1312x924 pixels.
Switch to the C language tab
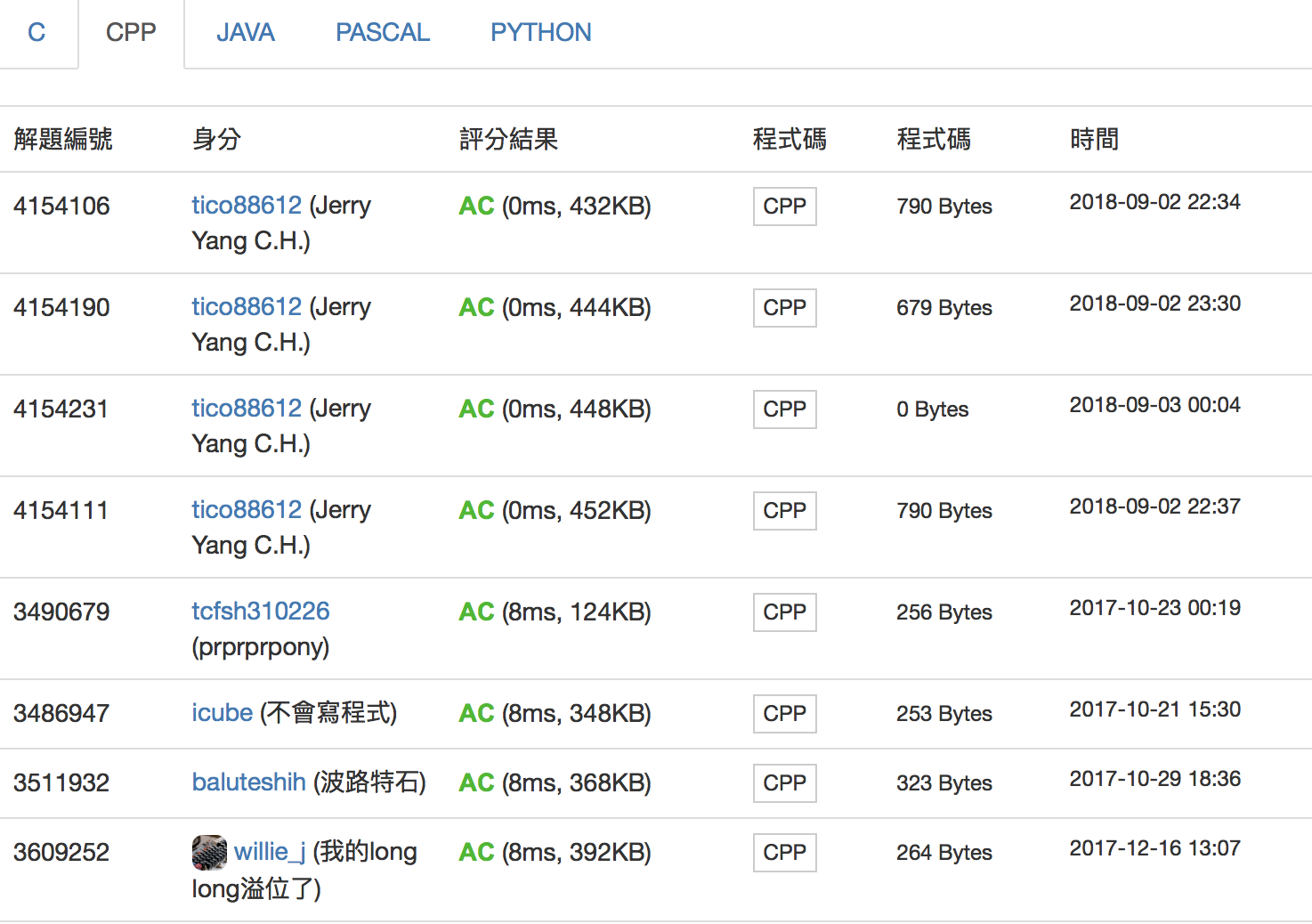[36, 33]
